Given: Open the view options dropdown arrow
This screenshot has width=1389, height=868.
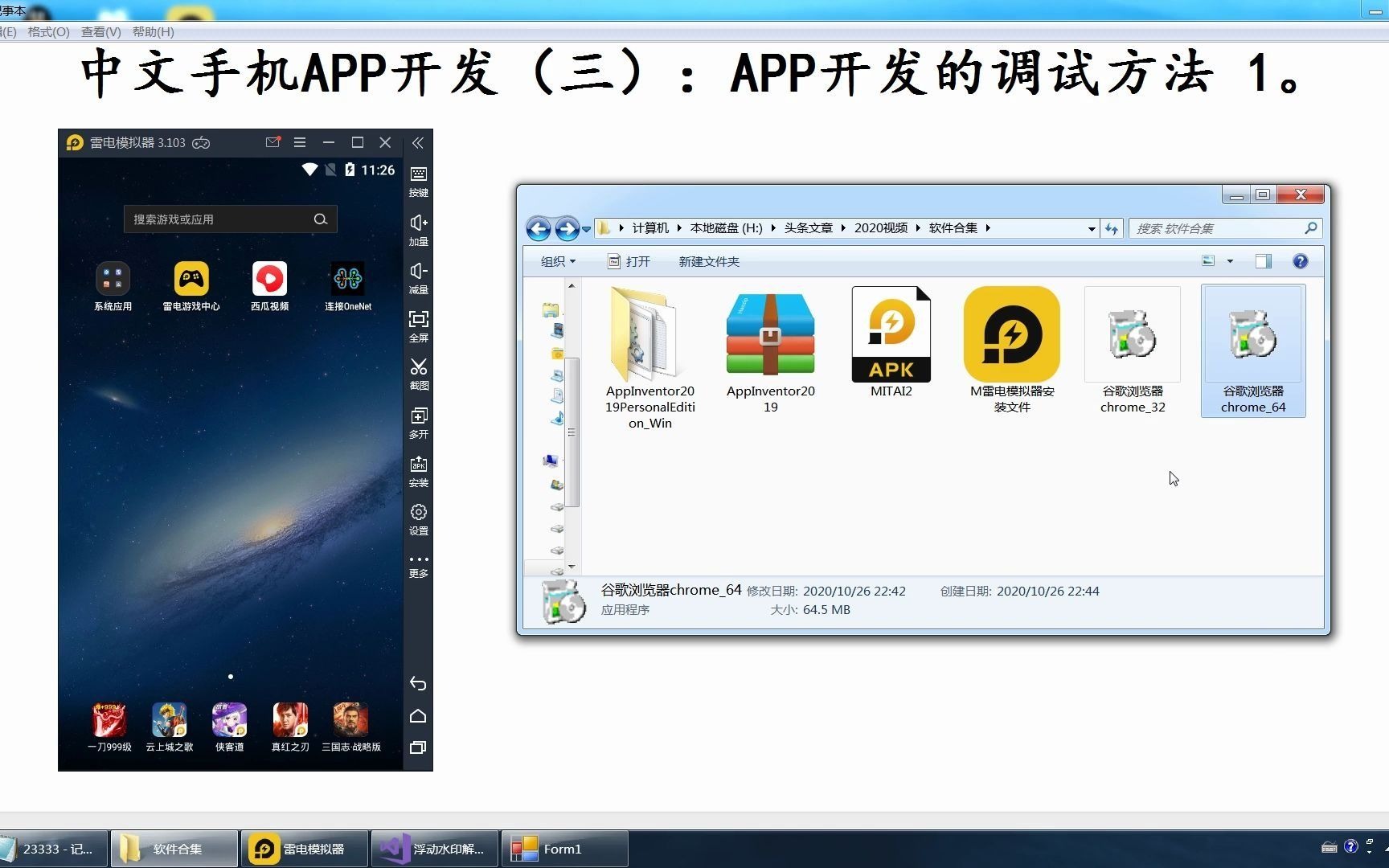Looking at the screenshot, I should coord(1230,261).
